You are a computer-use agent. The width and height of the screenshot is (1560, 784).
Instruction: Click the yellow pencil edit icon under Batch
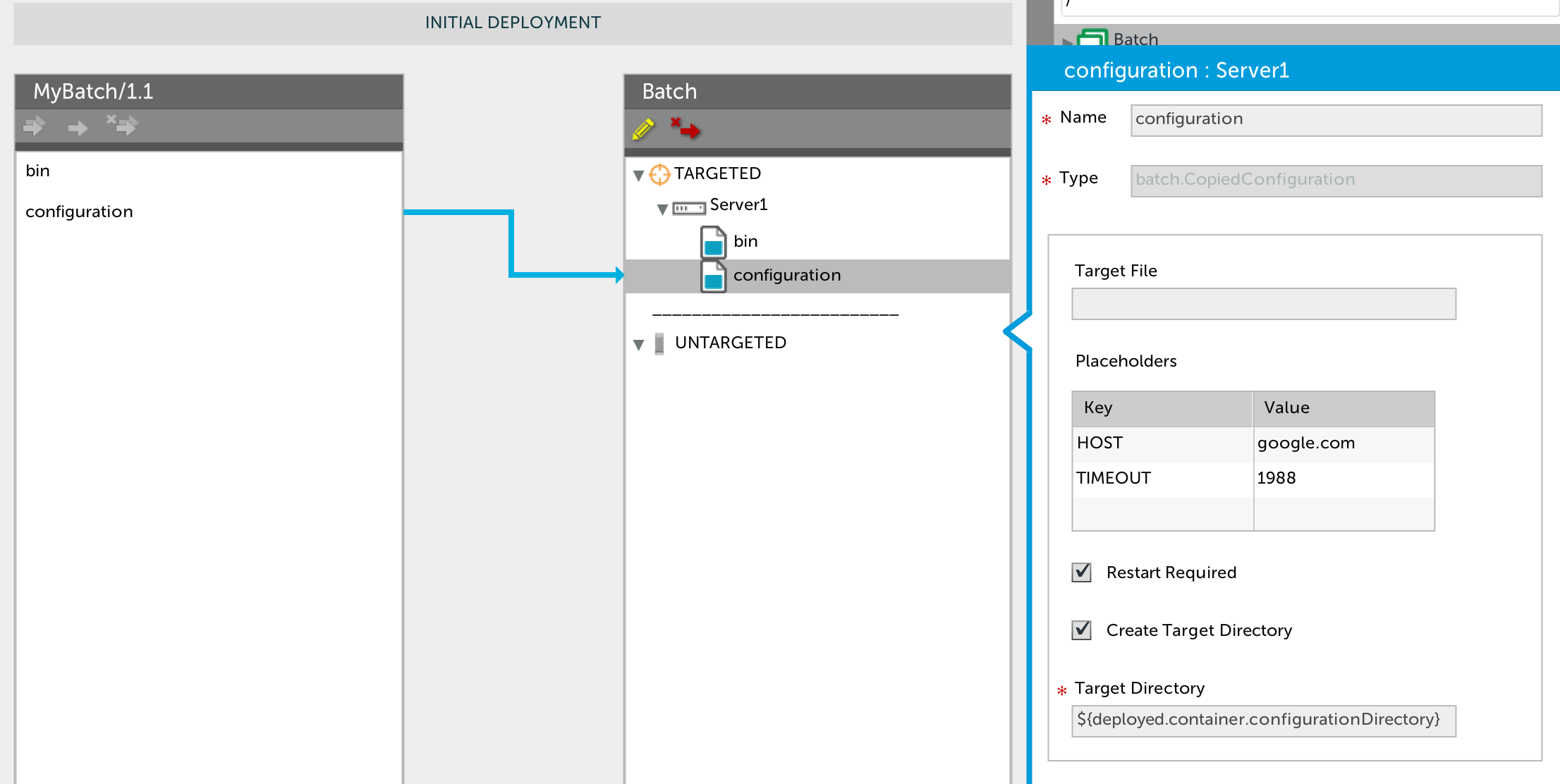(643, 129)
